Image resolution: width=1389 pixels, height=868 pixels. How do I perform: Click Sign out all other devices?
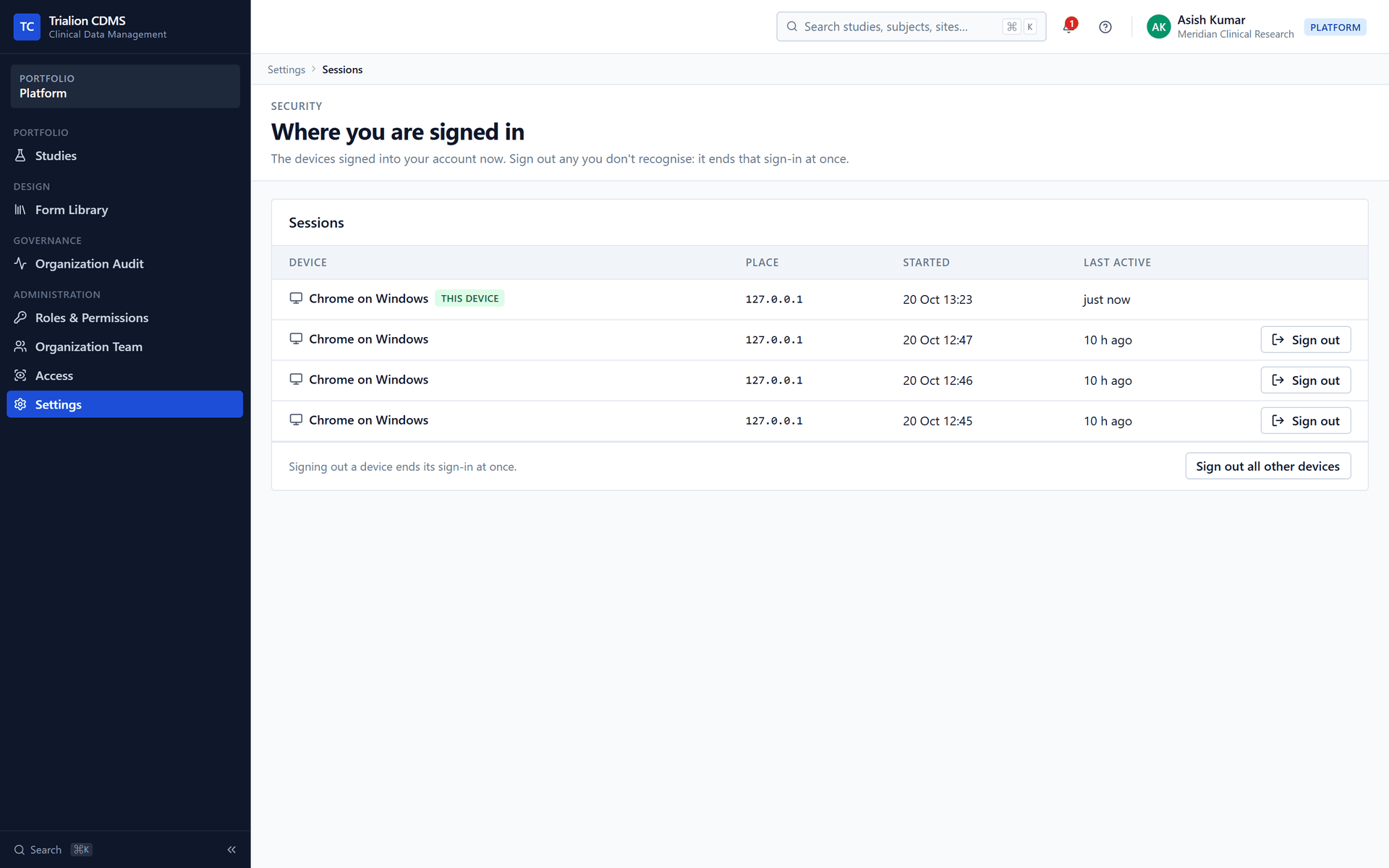[x=1267, y=467]
